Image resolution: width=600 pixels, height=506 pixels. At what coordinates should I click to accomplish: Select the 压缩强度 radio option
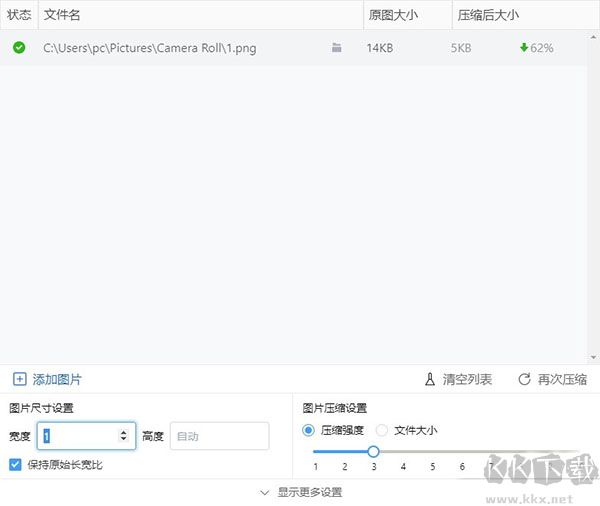[x=308, y=430]
